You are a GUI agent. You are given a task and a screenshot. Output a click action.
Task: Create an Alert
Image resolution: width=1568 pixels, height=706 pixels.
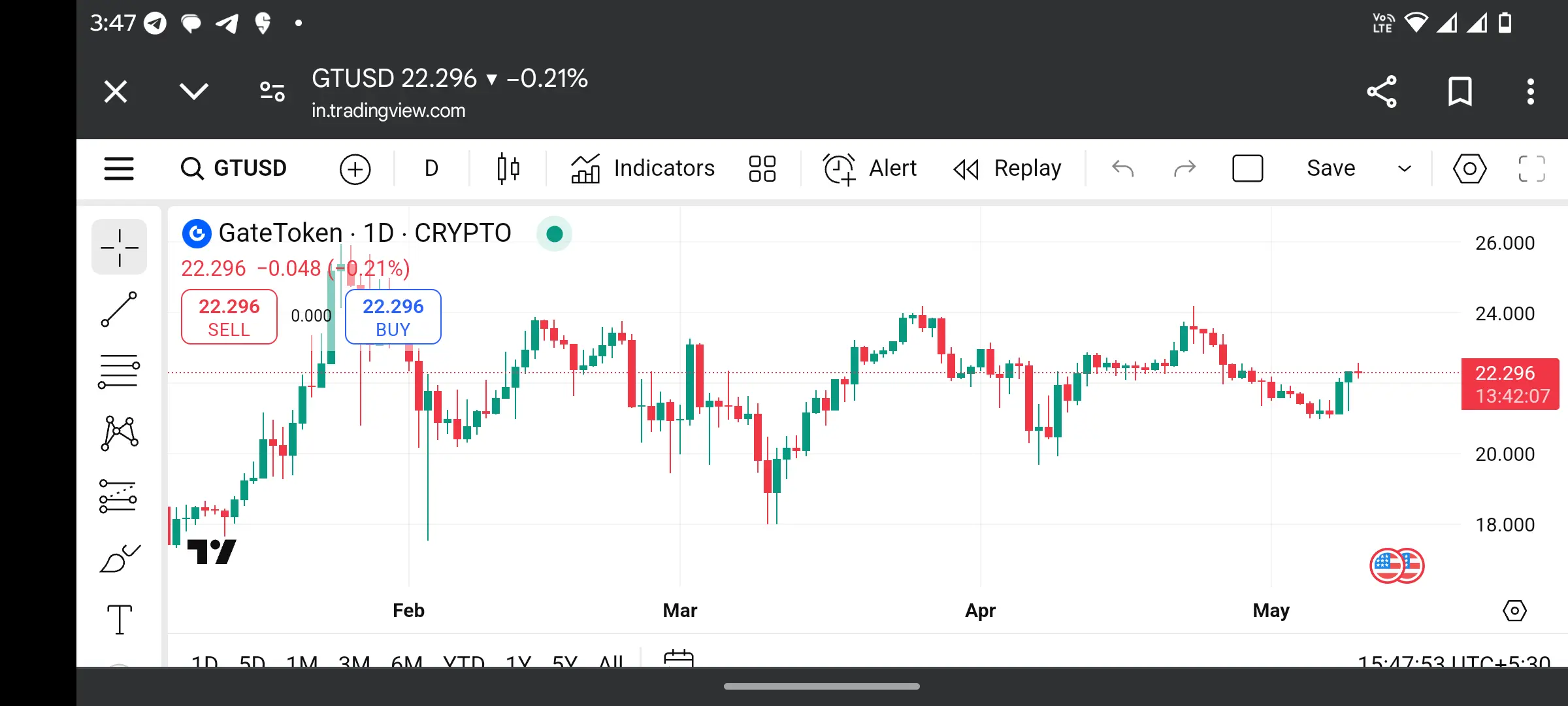click(x=870, y=169)
